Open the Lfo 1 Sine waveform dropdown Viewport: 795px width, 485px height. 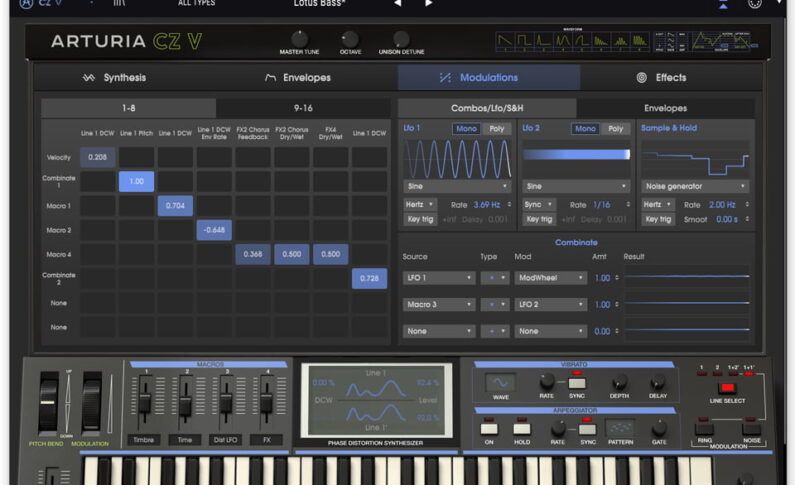[x=457, y=186]
